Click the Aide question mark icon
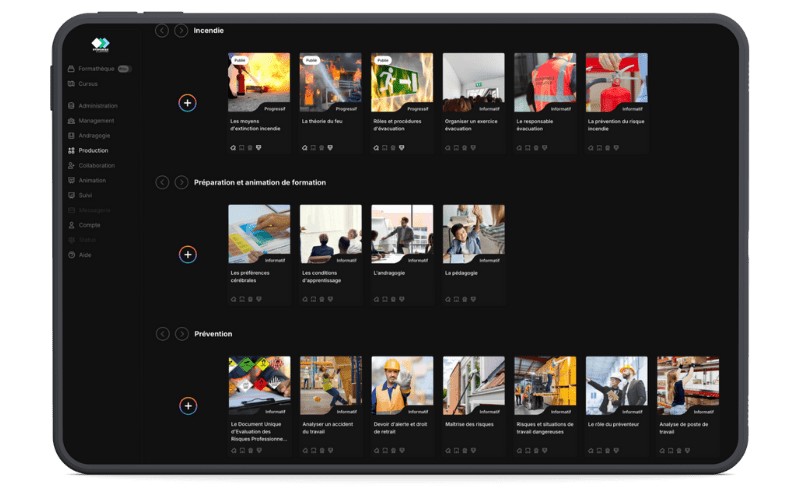Screen dimensions: 800x500 [71, 255]
